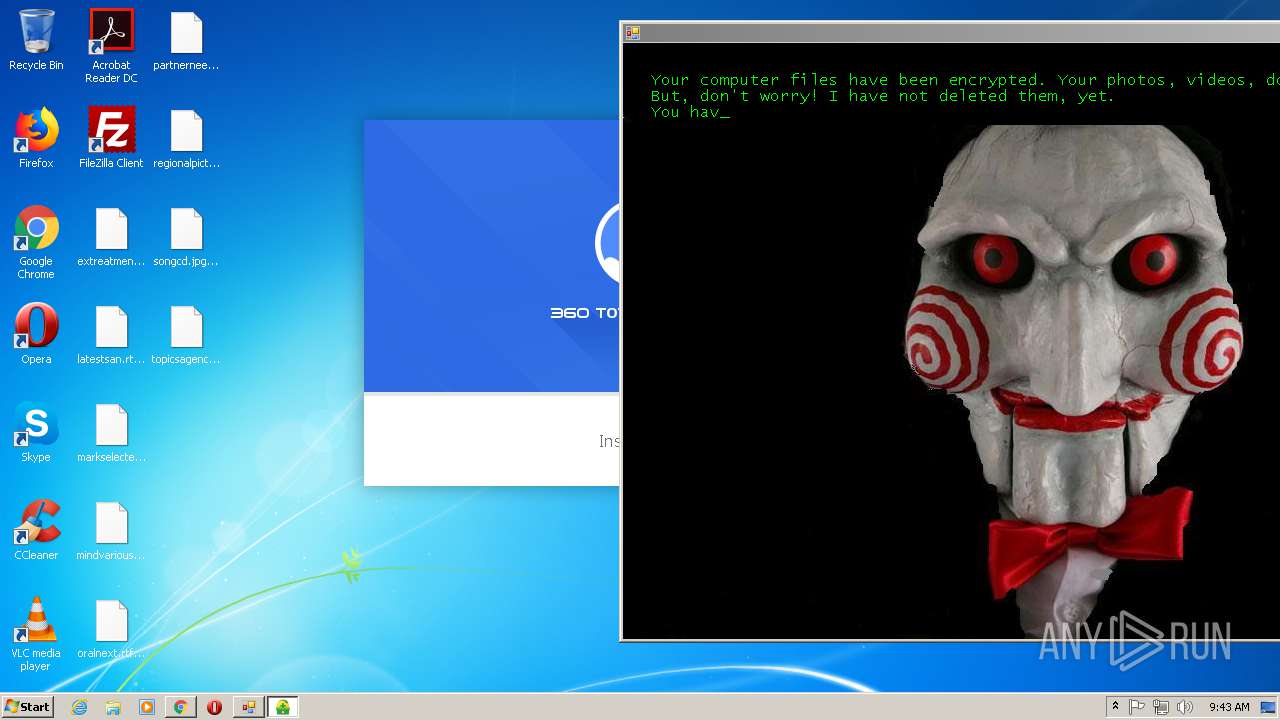
Task: Open the partnernee file on desktop
Action: coord(186,41)
